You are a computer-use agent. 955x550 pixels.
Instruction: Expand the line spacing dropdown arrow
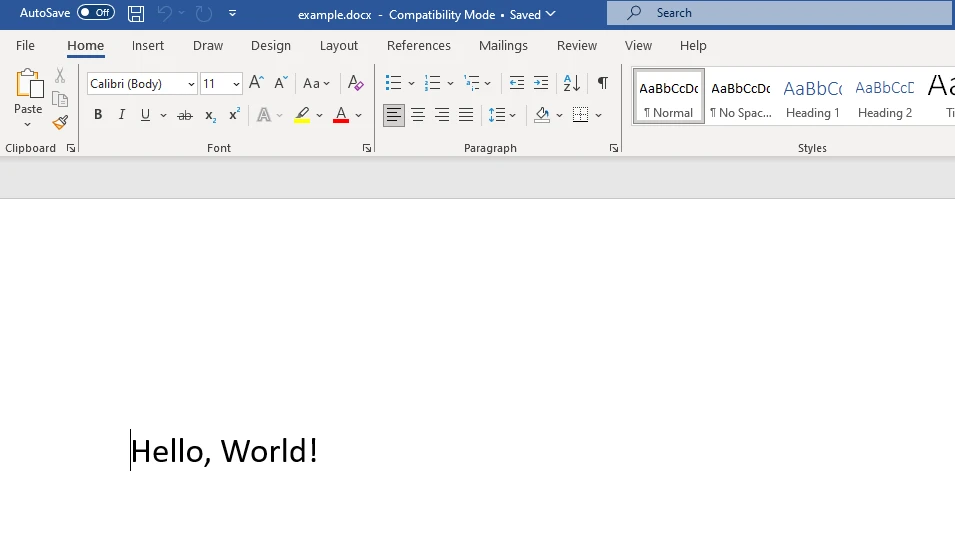coord(514,116)
